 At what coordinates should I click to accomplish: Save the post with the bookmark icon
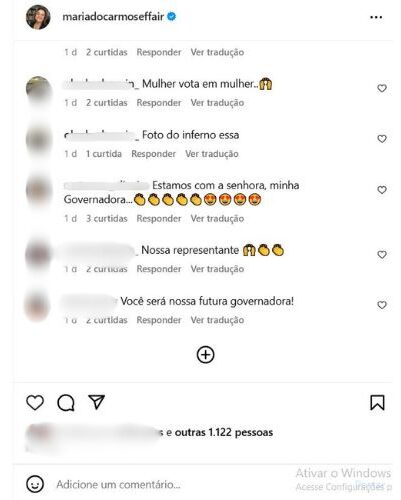[x=377, y=403]
